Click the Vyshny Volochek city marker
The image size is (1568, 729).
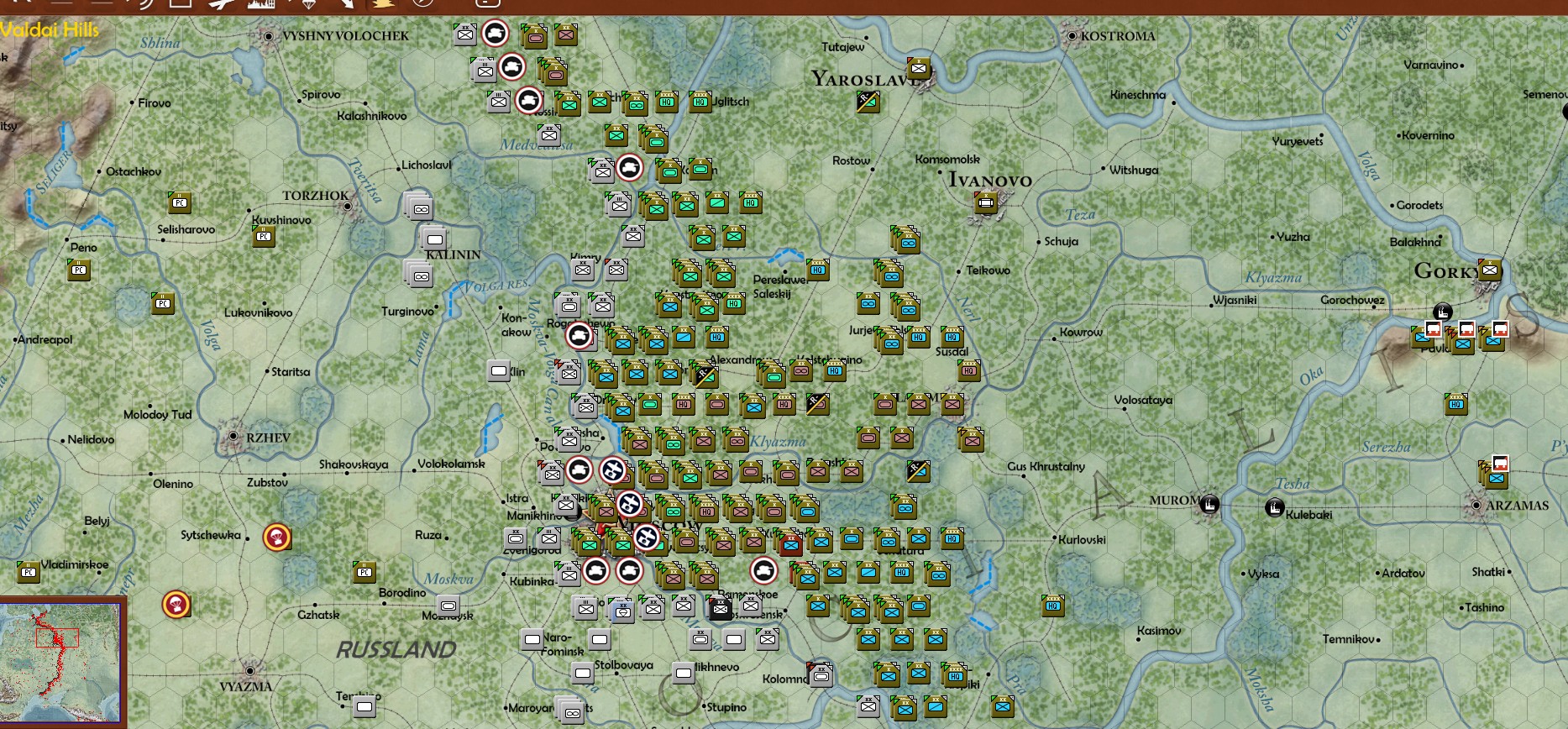(x=269, y=36)
